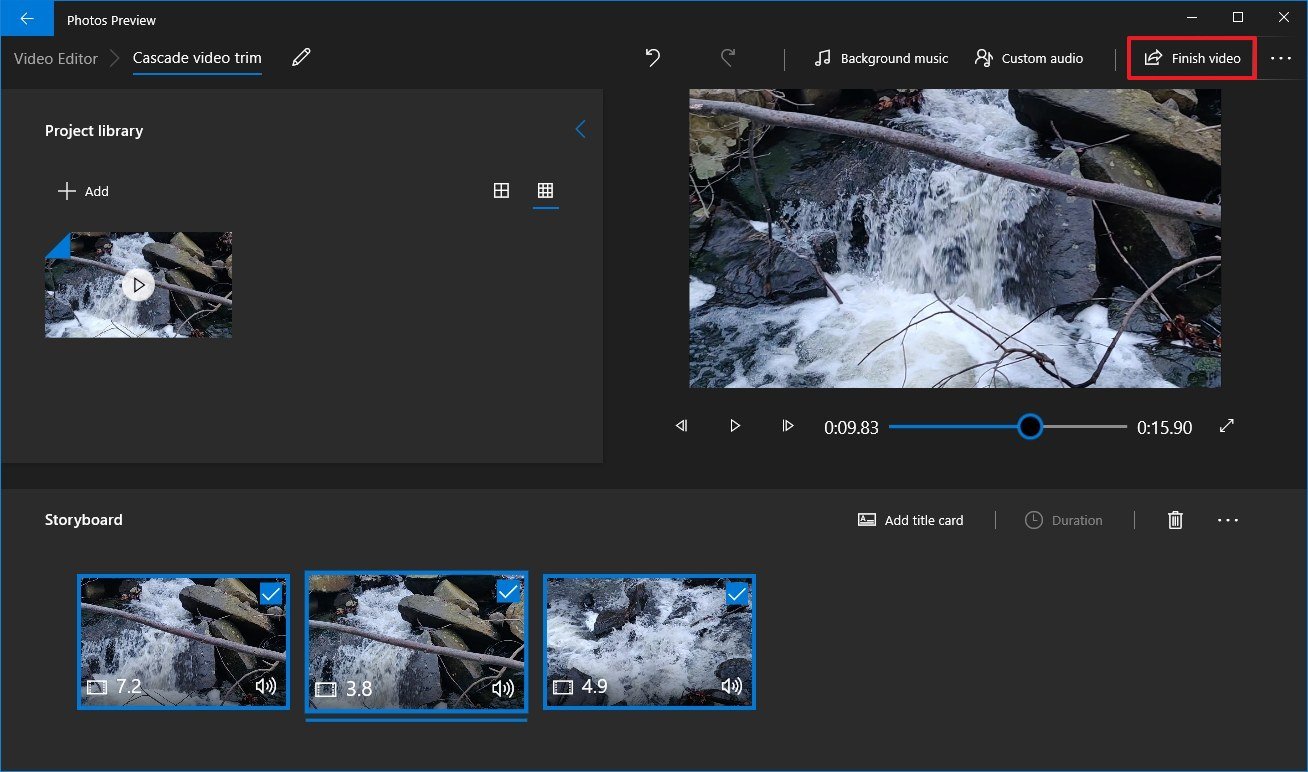The height and width of the screenshot is (772, 1308).
Task: Untick the 4.9 second clip checkbox
Action: pyautogui.click(x=737, y=594)
